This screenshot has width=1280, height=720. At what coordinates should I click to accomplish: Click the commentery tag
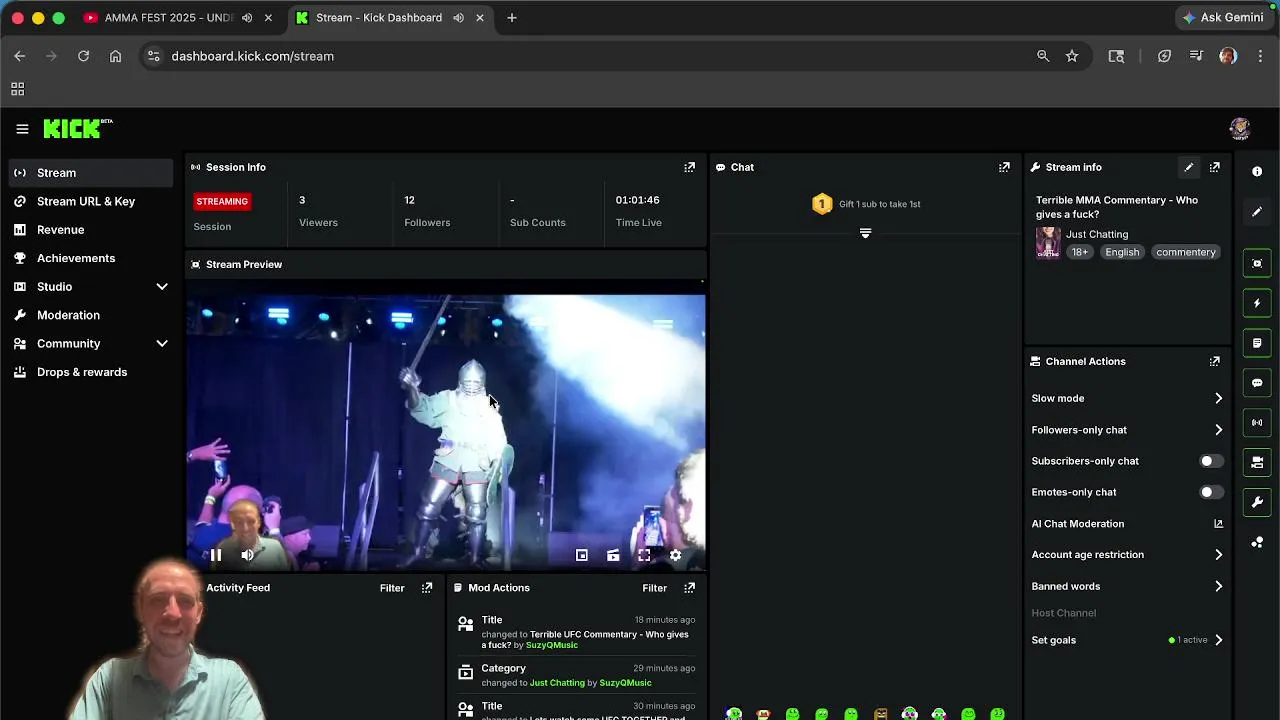pyautogui.click(x=1186, y=252)
